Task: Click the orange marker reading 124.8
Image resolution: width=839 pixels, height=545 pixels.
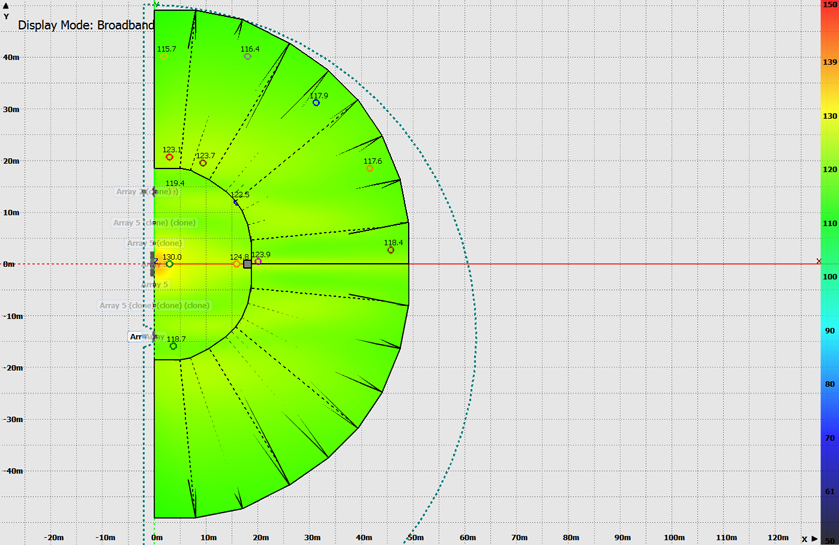Action: point(237,264)
